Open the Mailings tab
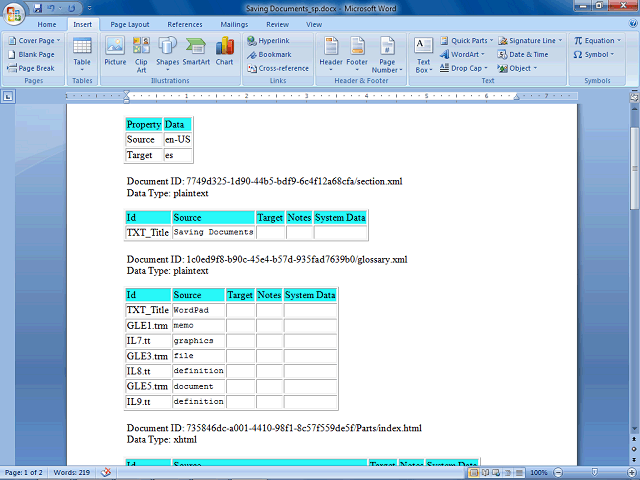Screen dimensions: 640x480 [x=234, y=24]
